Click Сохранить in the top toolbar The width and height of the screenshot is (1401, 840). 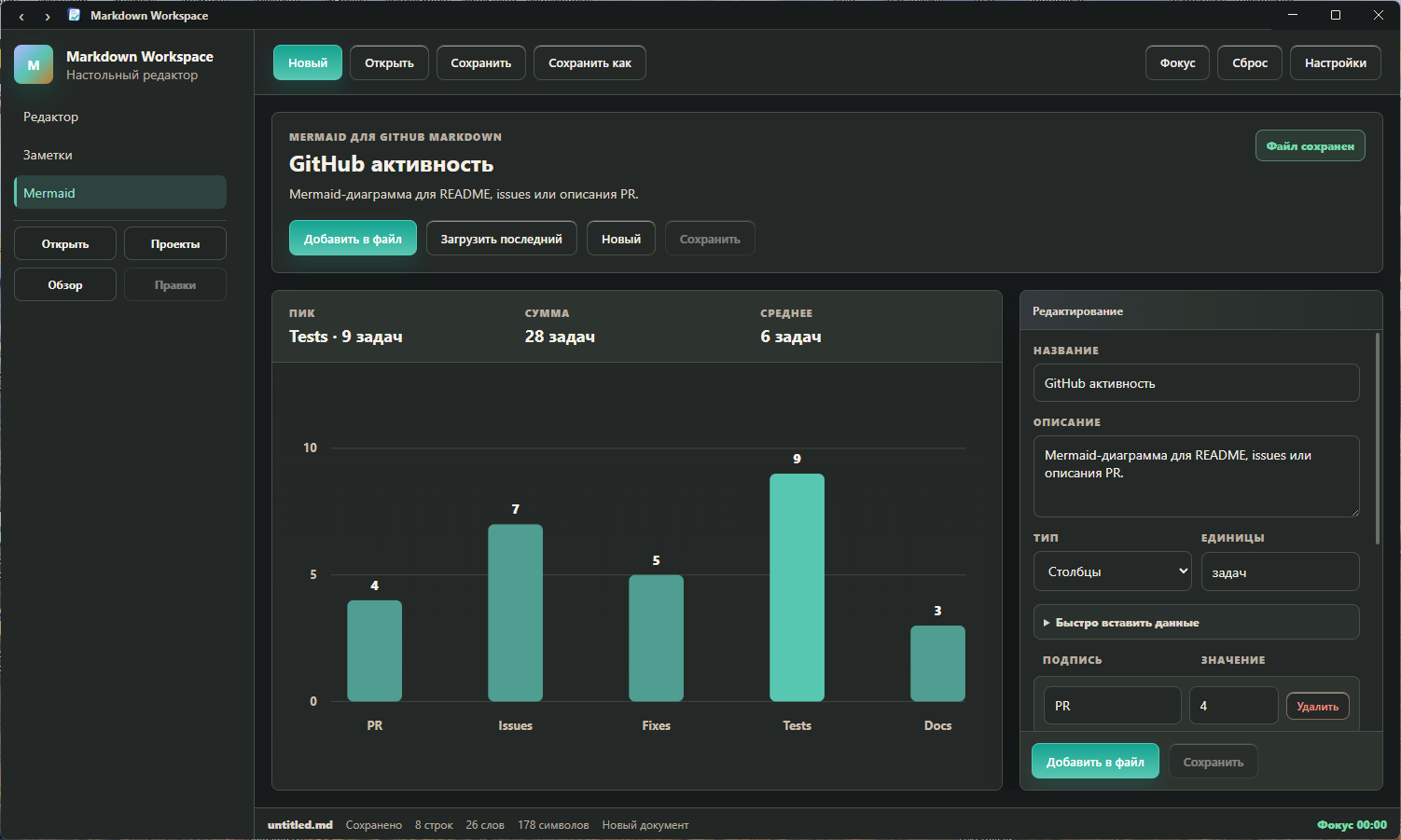(481, 62)
